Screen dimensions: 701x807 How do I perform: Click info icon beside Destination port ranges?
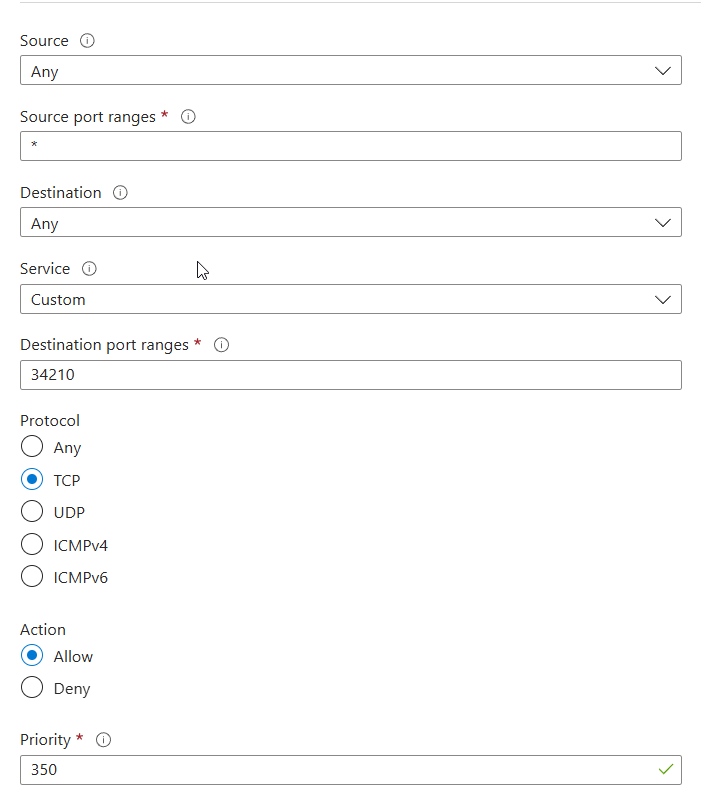pos(222,345)
